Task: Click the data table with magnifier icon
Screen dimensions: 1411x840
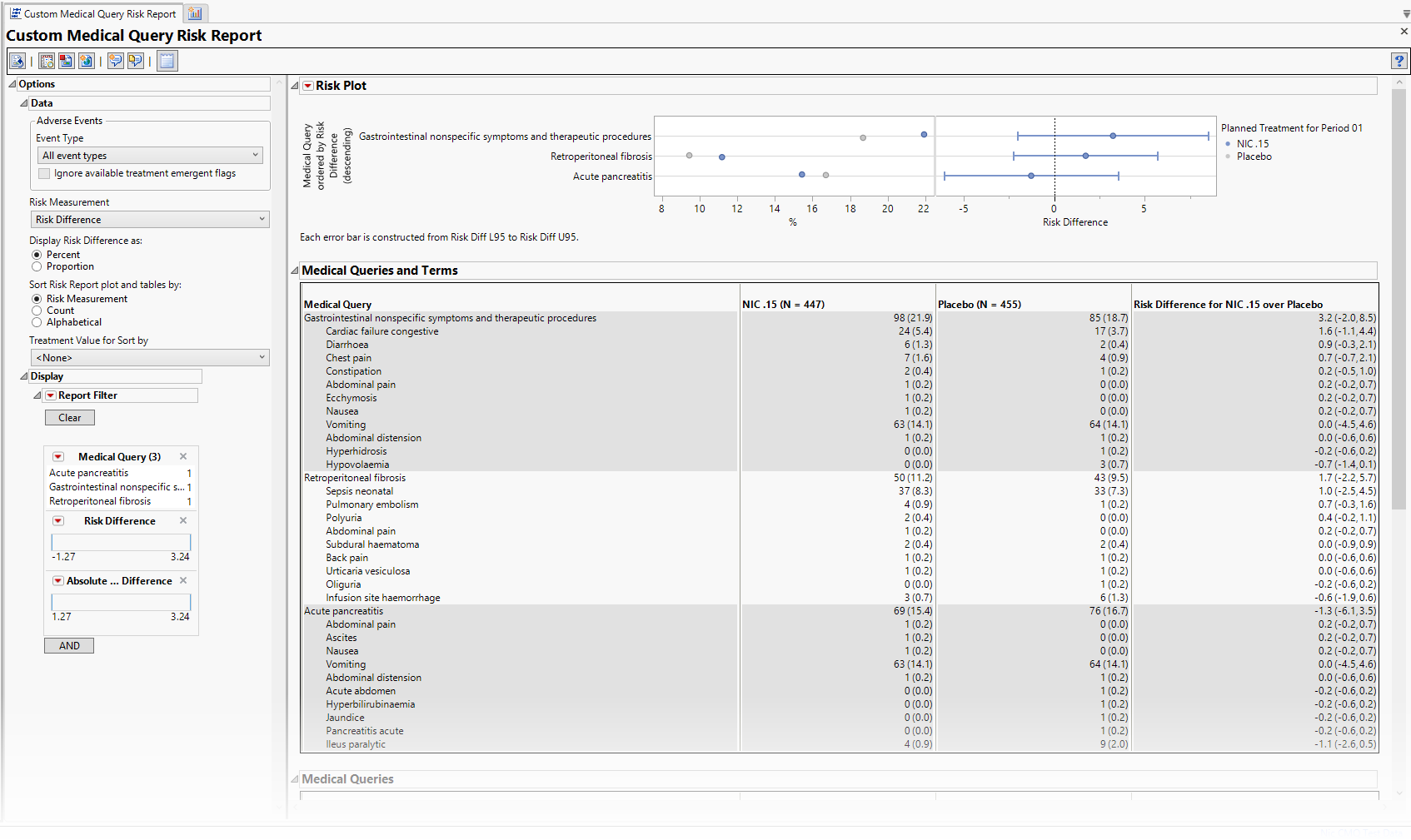Action: 47,61
